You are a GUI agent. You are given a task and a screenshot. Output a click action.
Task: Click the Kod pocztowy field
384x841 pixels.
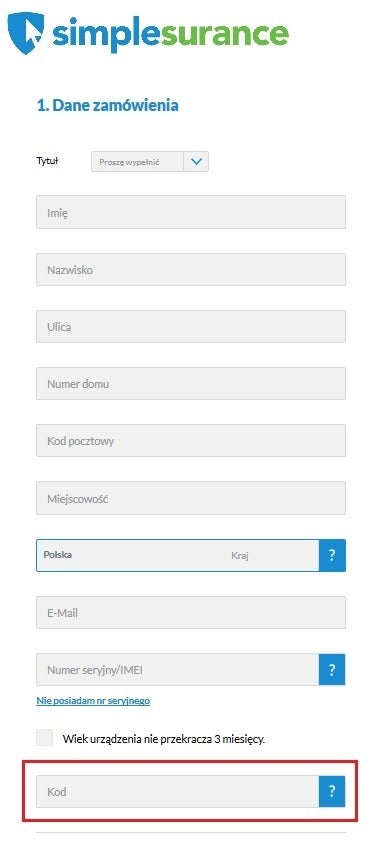(191, 440)
